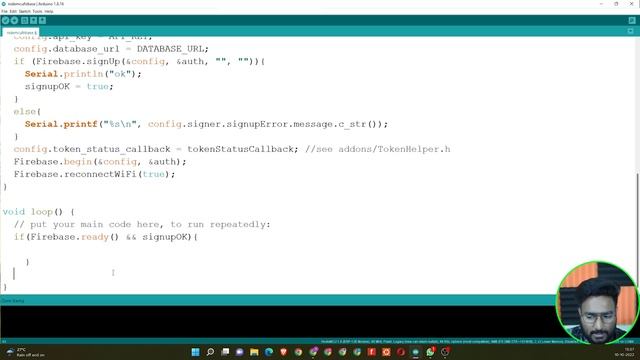Image resolution: width=640 pixels, height=360 pixels.
Task: Open File Explorer from the taskbar
Action: 254,352
